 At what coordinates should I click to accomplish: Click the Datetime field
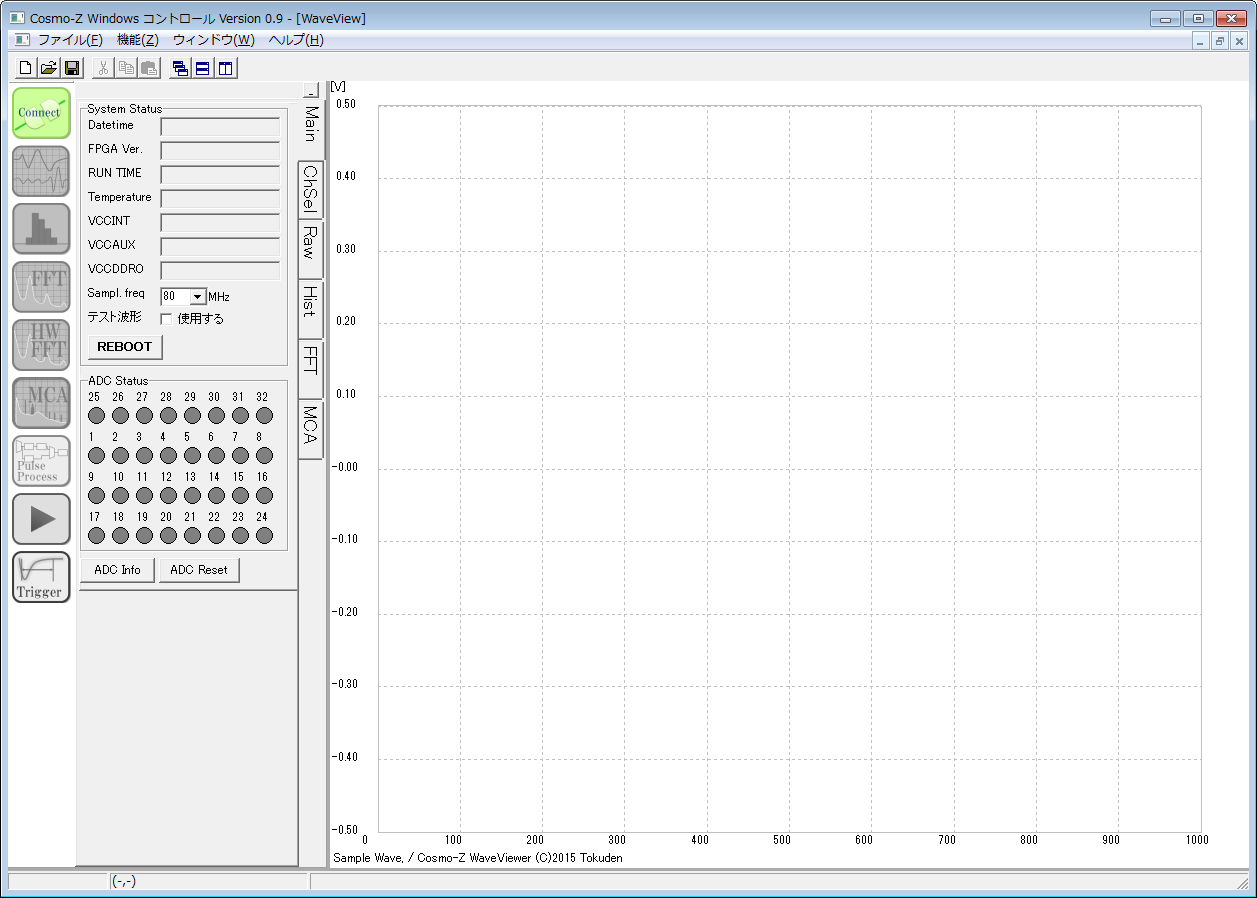(x=220, y=127)
